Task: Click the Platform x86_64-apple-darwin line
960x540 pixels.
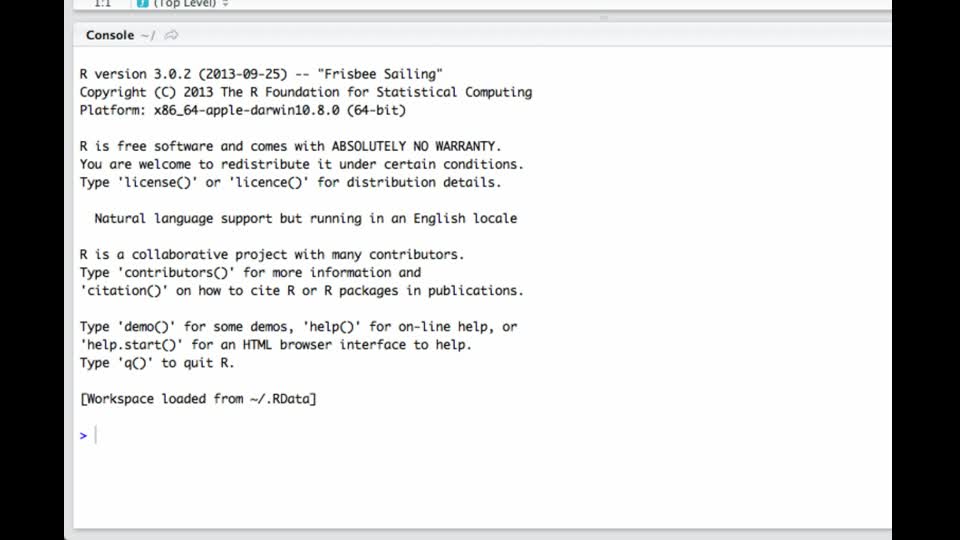Action: tap(242, 110)
